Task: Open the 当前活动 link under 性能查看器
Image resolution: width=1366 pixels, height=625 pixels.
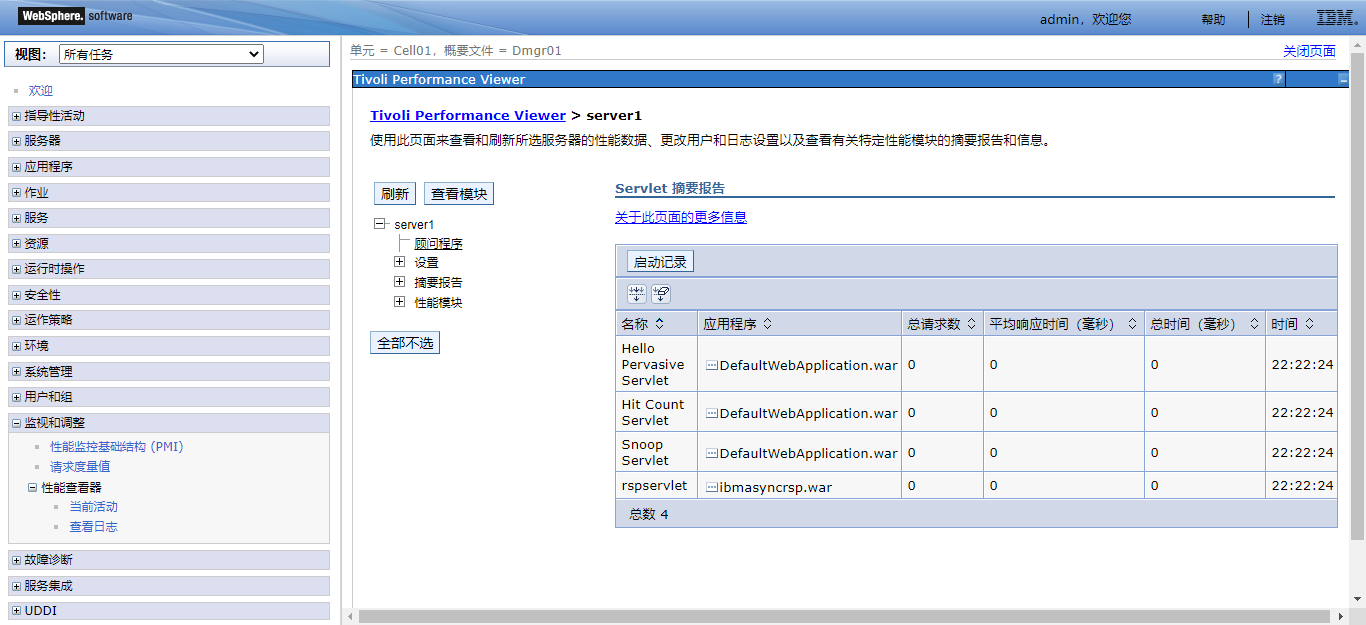Action: pos(93,507)
